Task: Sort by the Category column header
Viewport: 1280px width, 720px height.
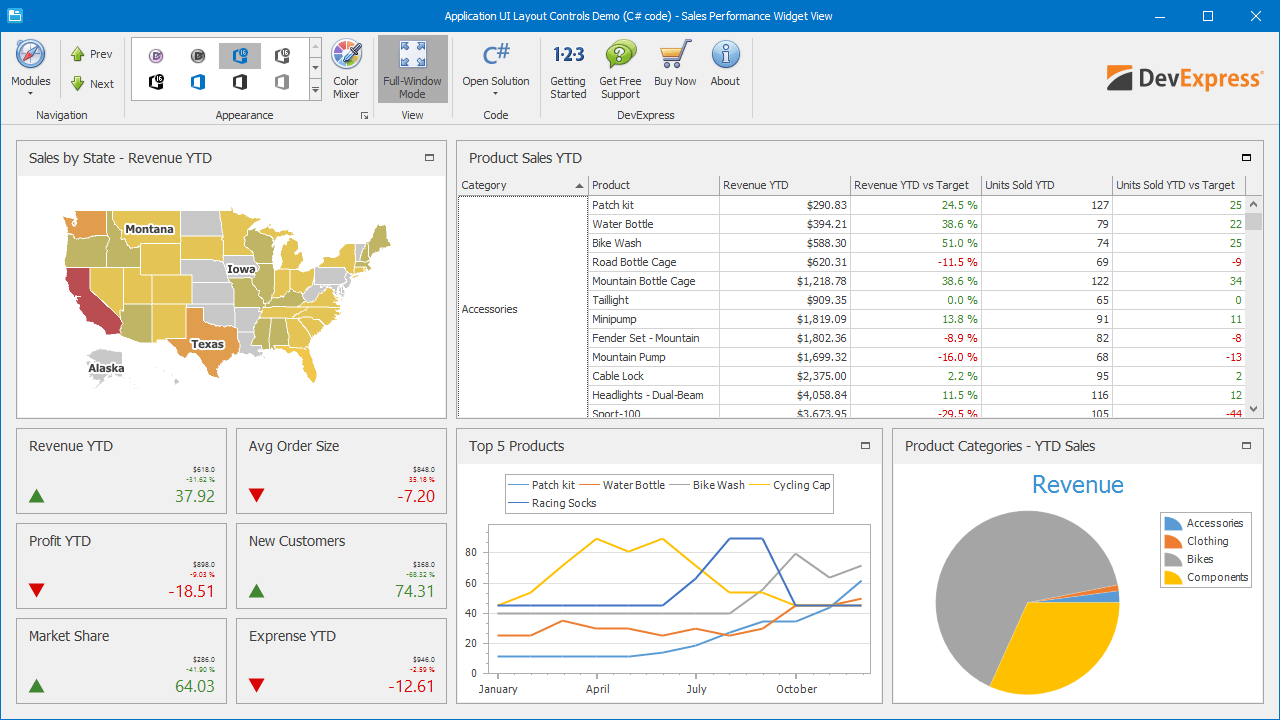Action: click(x=522, y=185)
